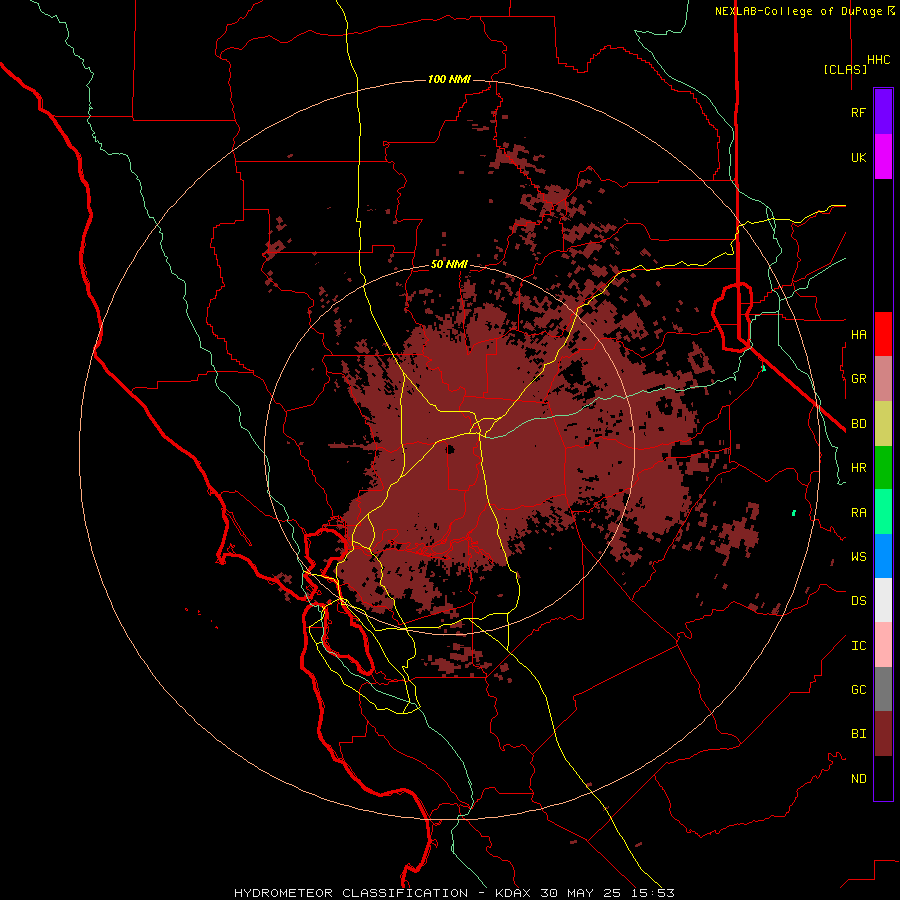The image size is (900, 900).
Task: Click the RA light green legend swatch
Action: (x=883, y=512)
